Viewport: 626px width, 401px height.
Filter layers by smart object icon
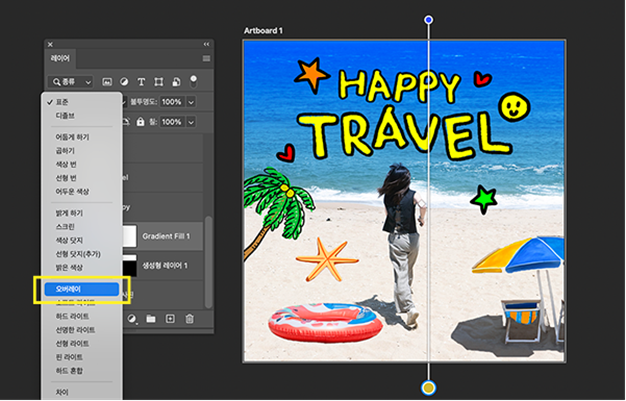(176, 81)
